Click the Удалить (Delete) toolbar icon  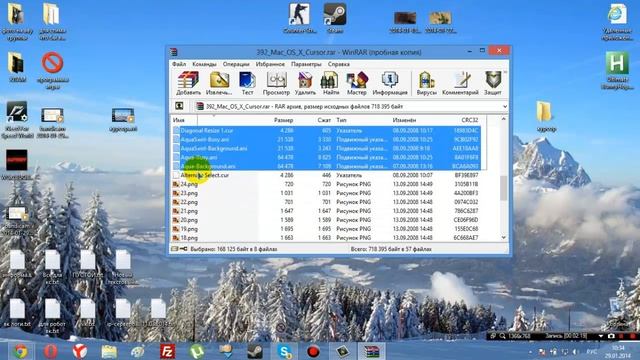[x=305, y=83]
